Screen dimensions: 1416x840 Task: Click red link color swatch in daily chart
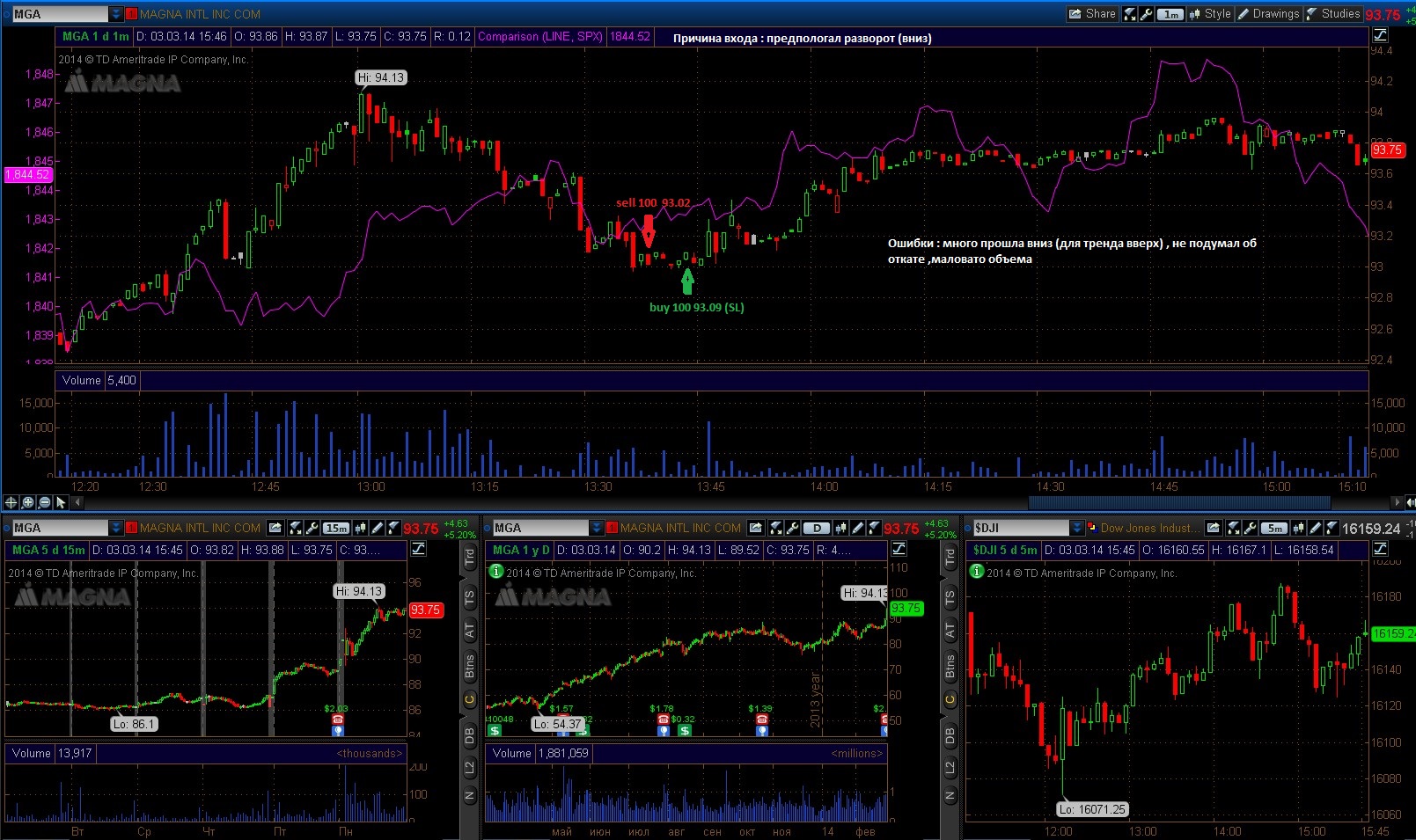point(612,528)
